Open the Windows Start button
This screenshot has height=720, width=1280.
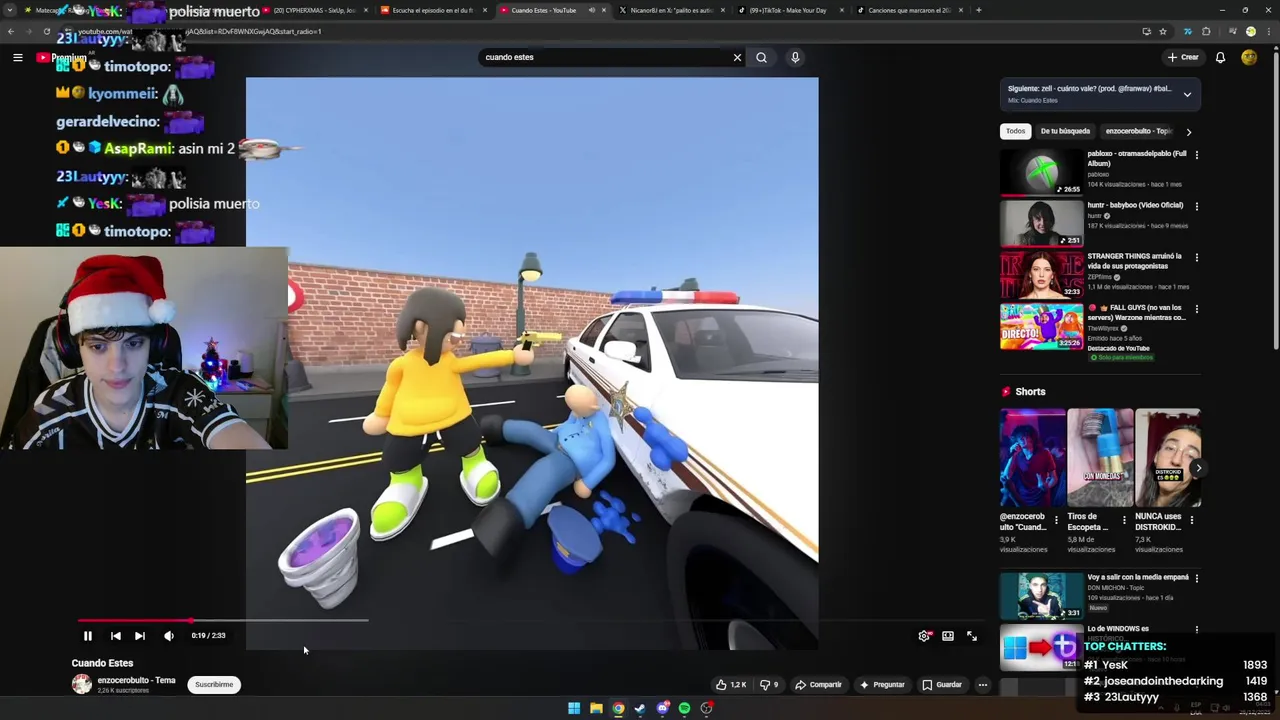coord(574,708)
